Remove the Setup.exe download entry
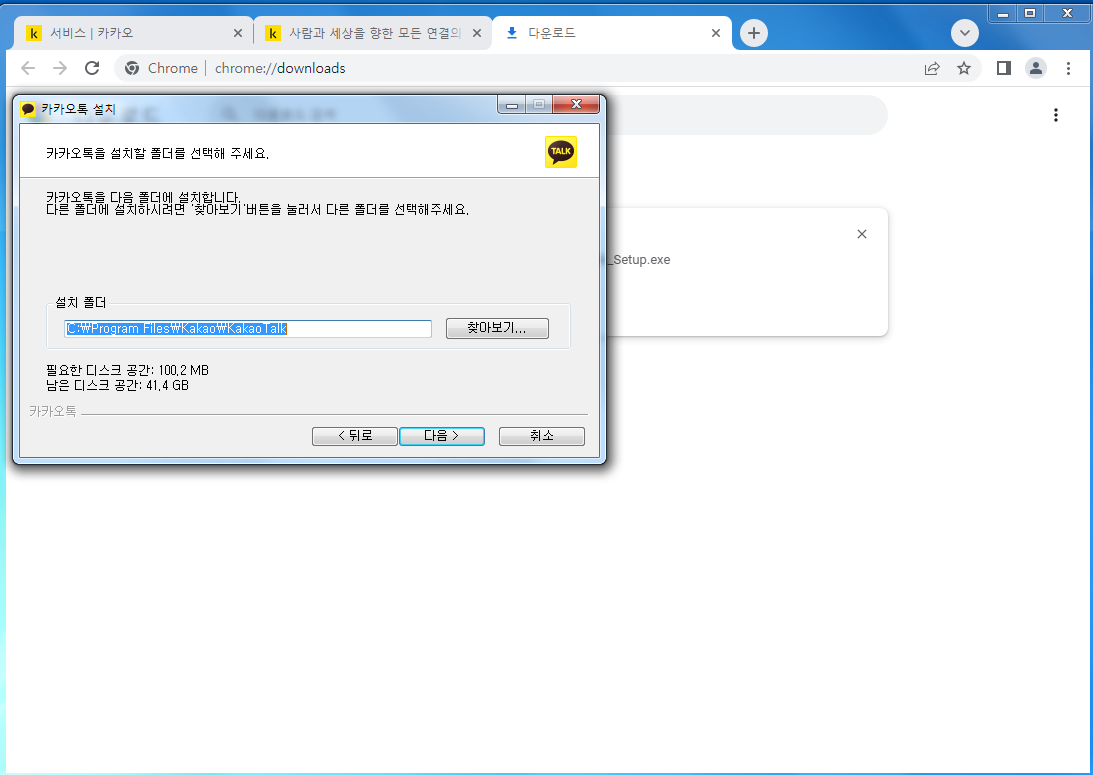 click(x=862, y=234)
